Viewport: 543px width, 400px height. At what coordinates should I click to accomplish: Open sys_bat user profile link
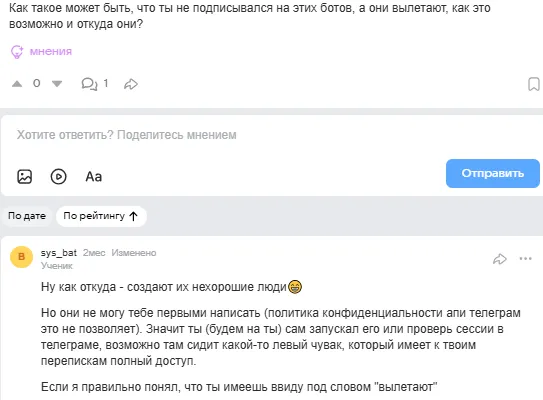59,252
